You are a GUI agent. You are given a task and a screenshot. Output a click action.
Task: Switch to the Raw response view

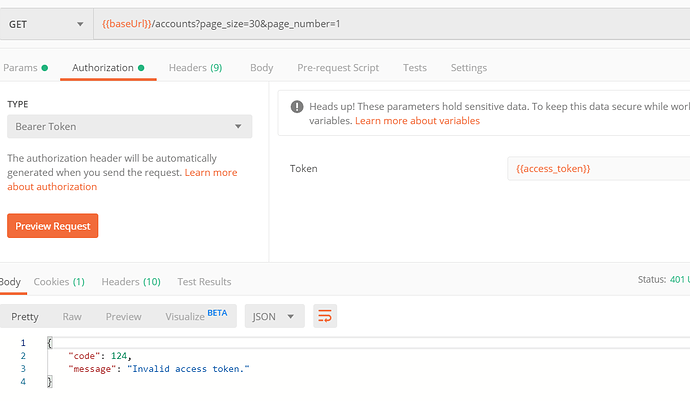tap(72, 316)
